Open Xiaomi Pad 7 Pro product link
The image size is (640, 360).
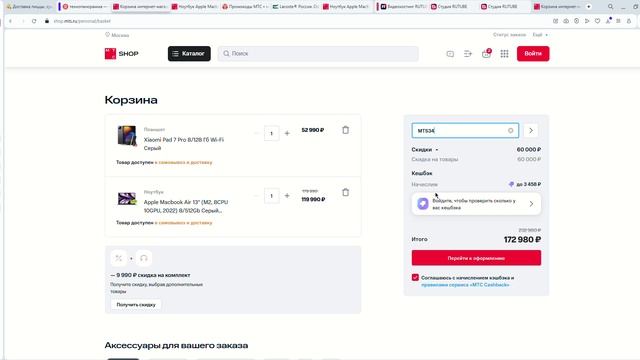click(184, 144)
